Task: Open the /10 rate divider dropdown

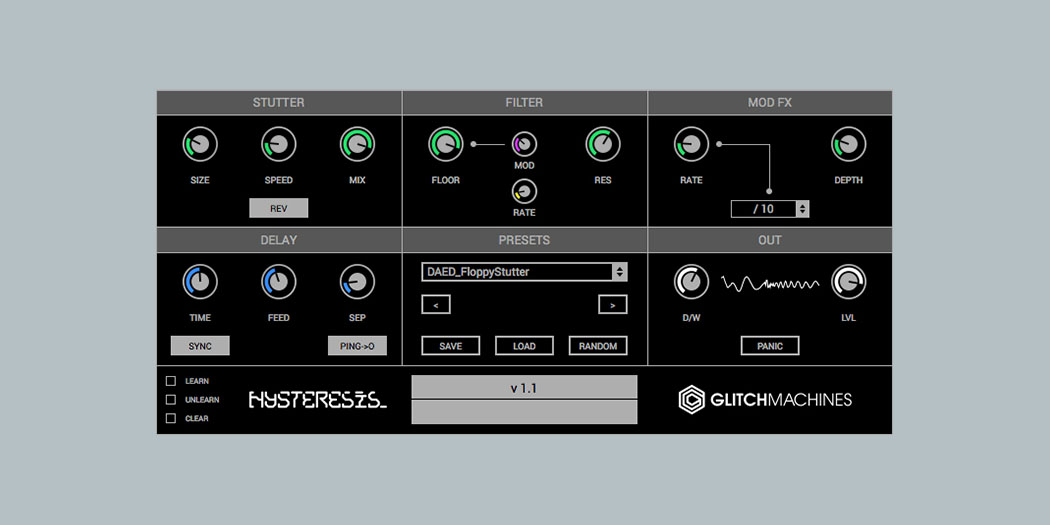Action: coord(769,209)
